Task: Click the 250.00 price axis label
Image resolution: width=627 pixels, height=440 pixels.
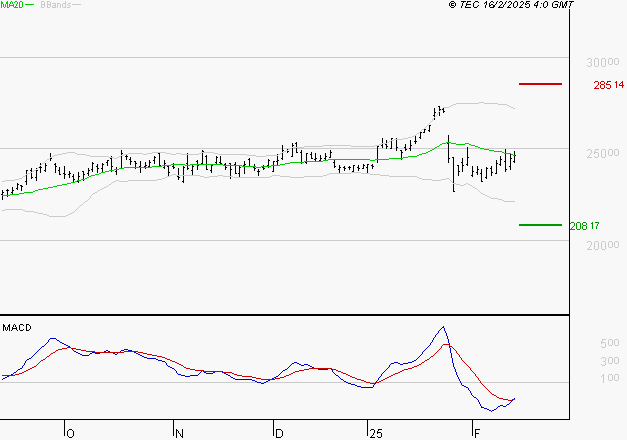Action: [x=603, y=153]
